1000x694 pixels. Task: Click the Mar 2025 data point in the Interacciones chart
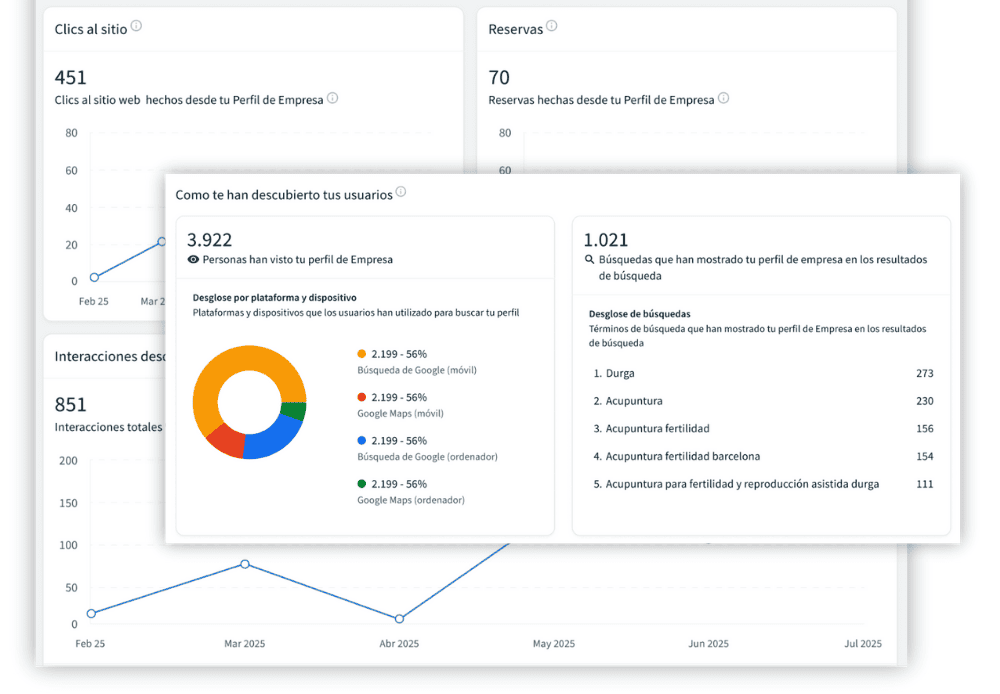245,564
